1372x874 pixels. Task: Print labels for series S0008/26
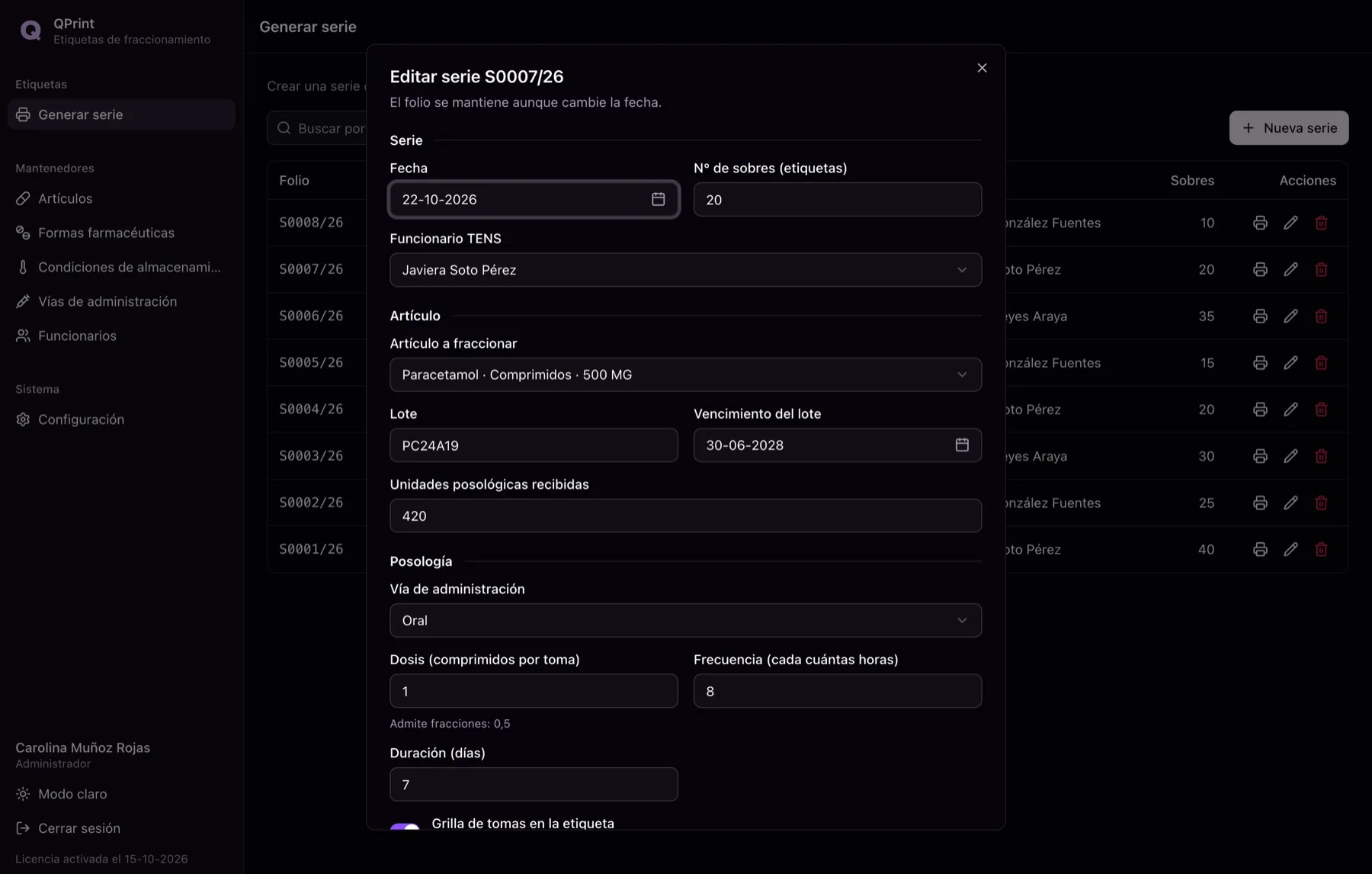[1260, 223]
